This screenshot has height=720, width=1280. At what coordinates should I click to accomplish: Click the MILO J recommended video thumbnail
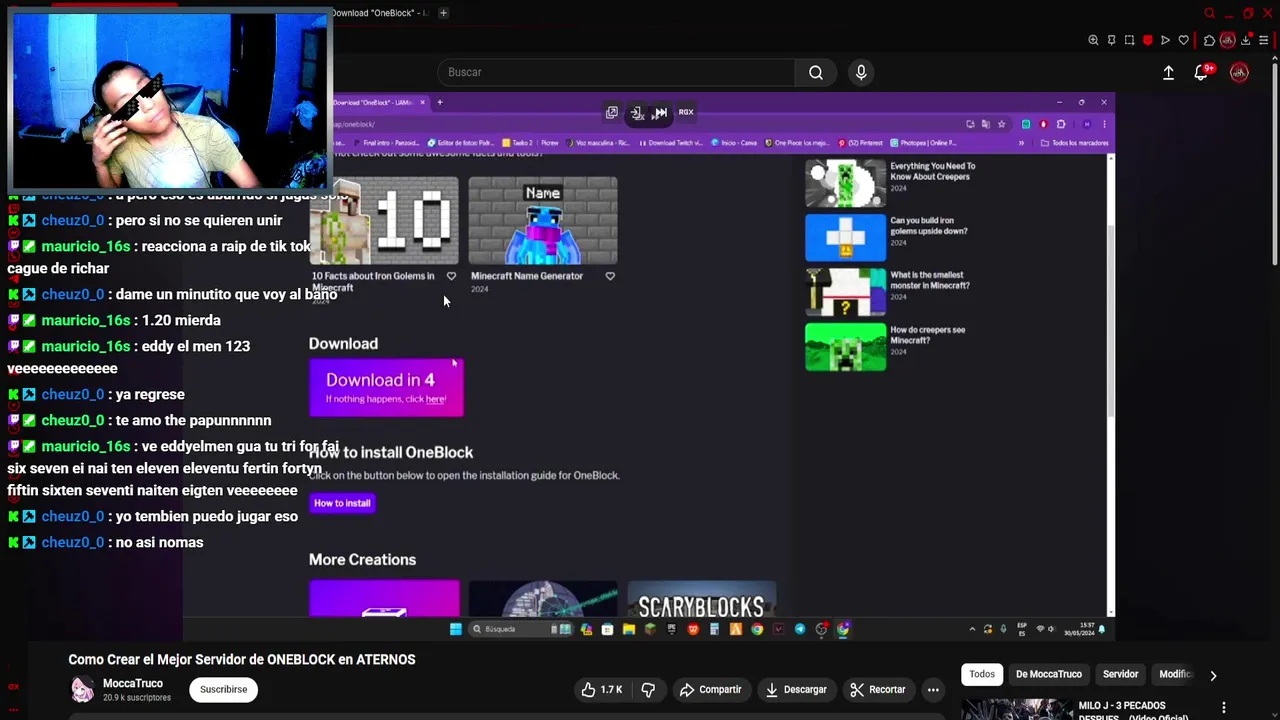click(1016, 709)
